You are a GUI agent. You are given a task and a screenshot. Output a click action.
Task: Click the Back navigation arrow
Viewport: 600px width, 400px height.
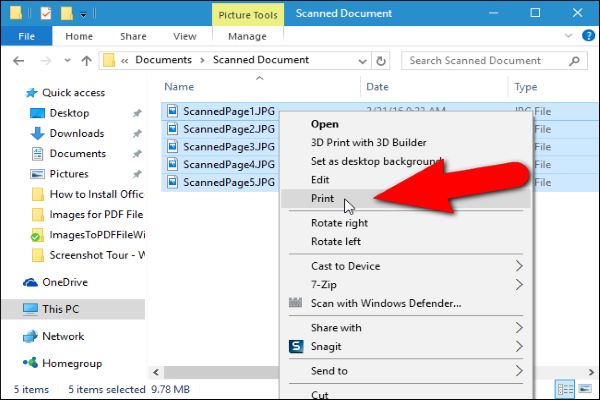click(x=18, y=61)
